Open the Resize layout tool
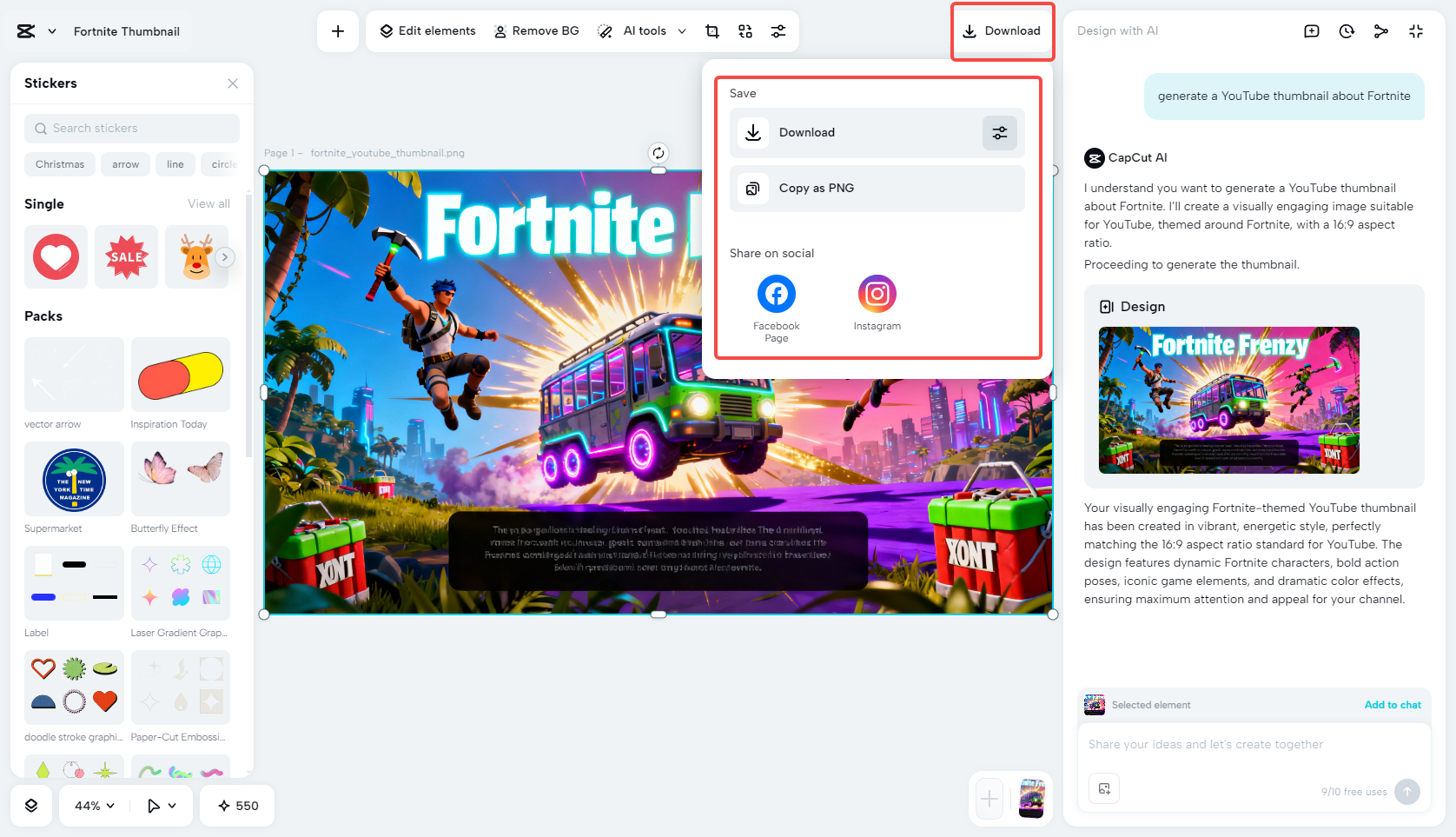This screenshot has width=1456, height=837. point(745,30)
